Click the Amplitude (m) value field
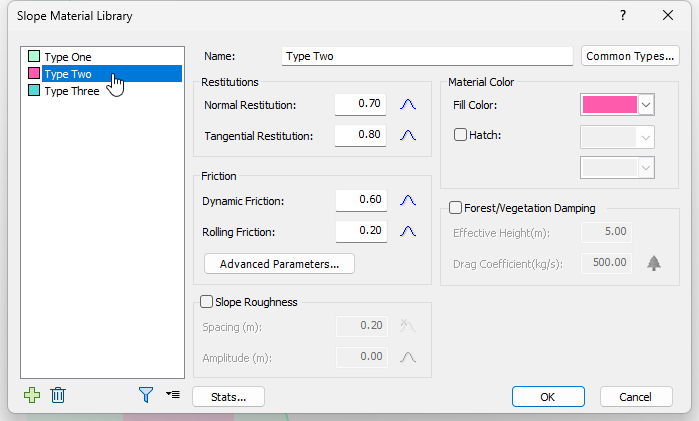 click(x=362, y=357)
